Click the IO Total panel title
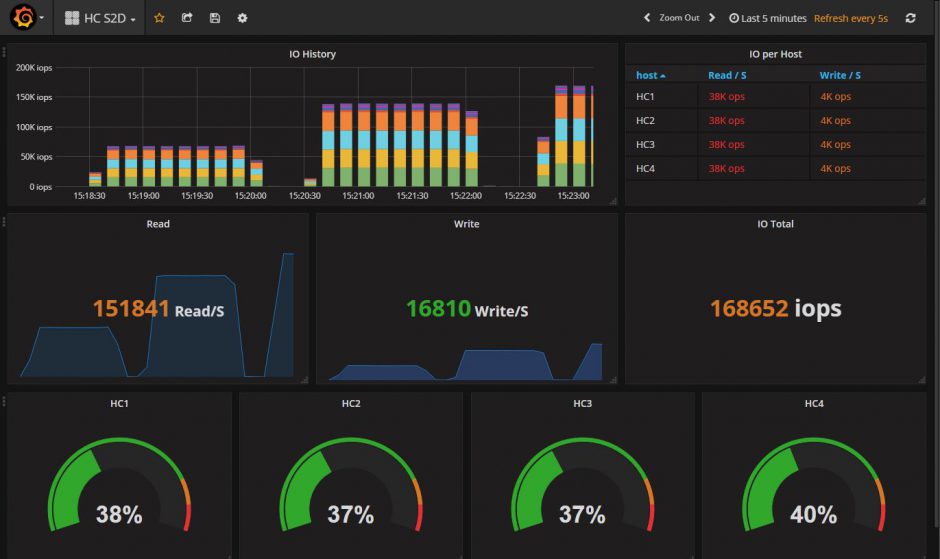 (775, 224)
